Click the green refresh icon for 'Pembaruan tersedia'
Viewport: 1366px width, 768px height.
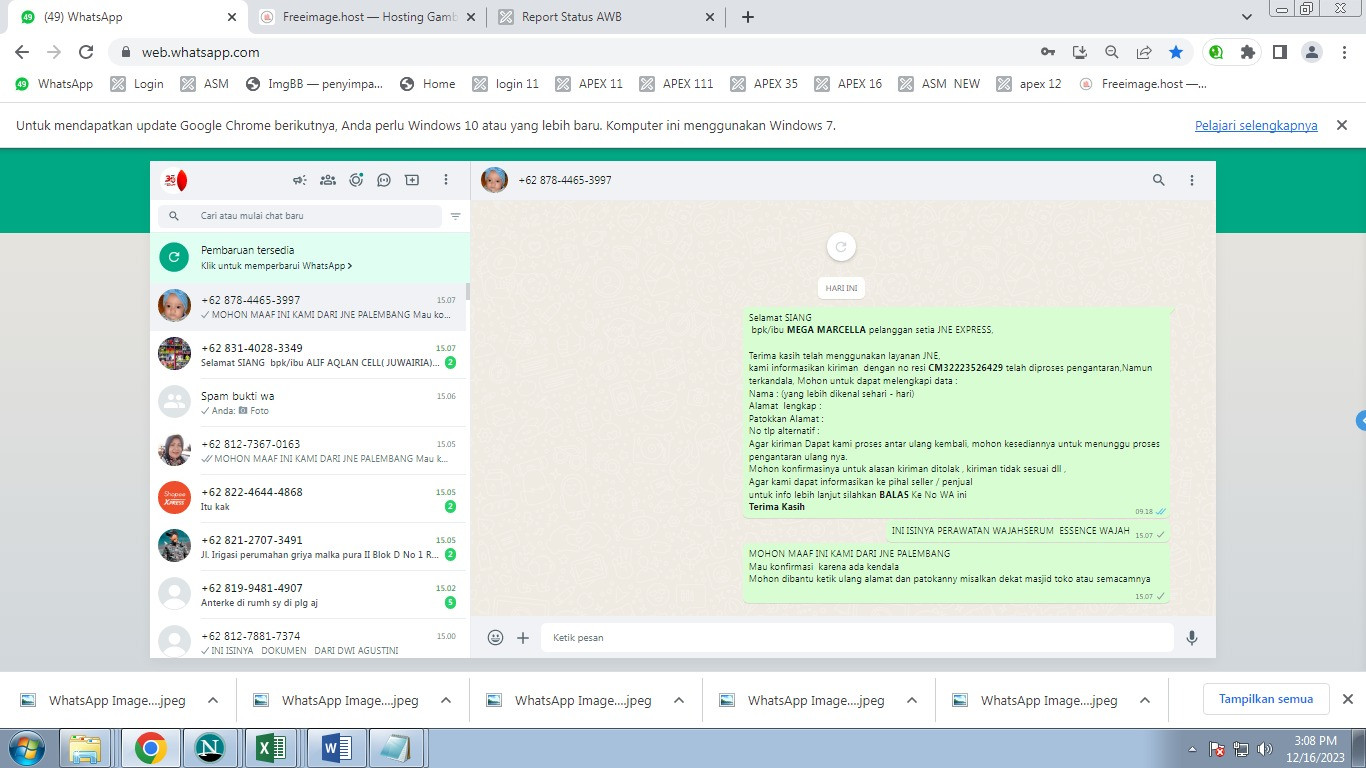174,257
